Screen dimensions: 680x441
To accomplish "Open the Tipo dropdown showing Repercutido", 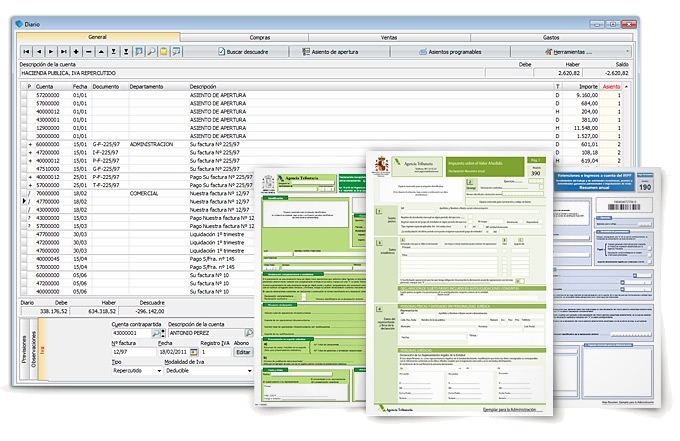I will point(161,370).
